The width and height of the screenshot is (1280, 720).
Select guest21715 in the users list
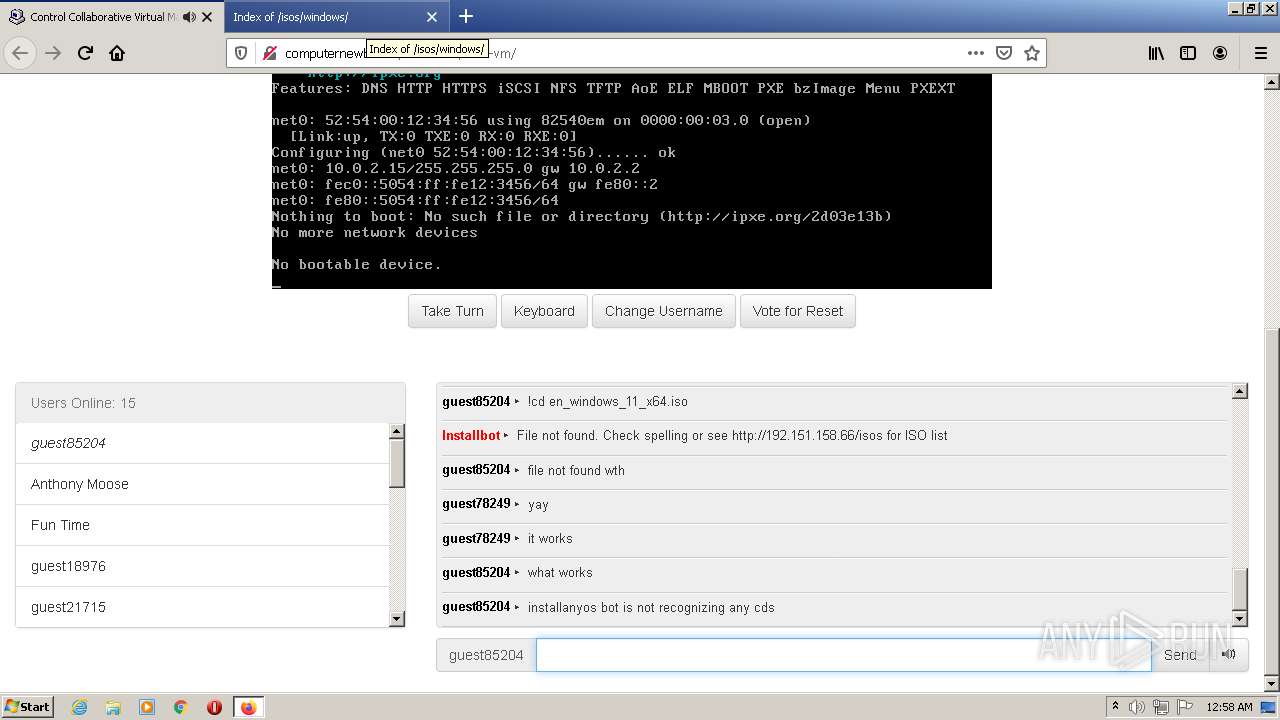[202, 607]
